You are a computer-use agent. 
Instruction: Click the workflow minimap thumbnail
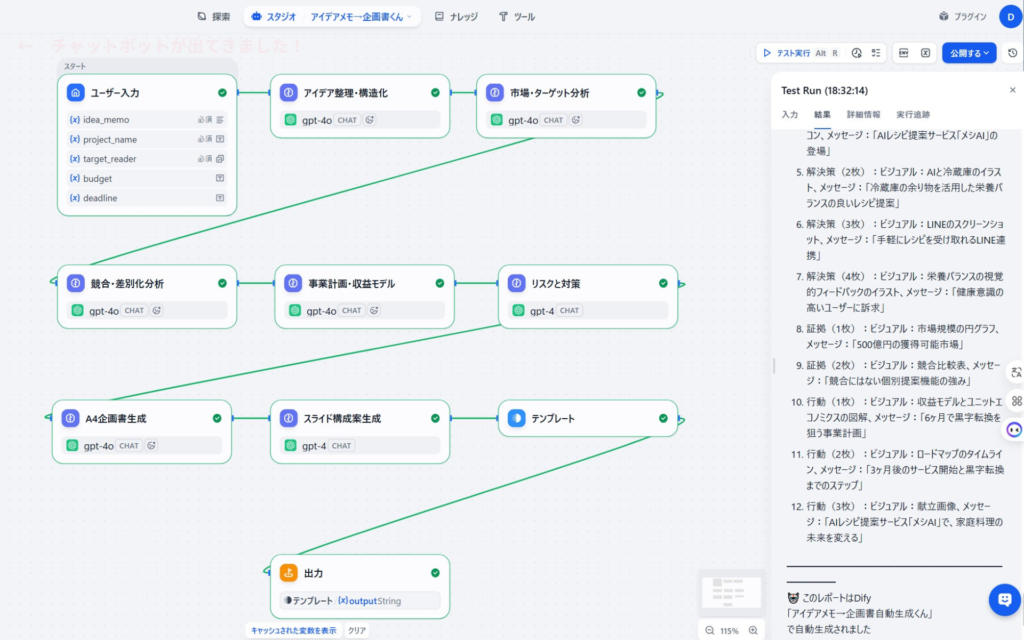coord(730,592)
